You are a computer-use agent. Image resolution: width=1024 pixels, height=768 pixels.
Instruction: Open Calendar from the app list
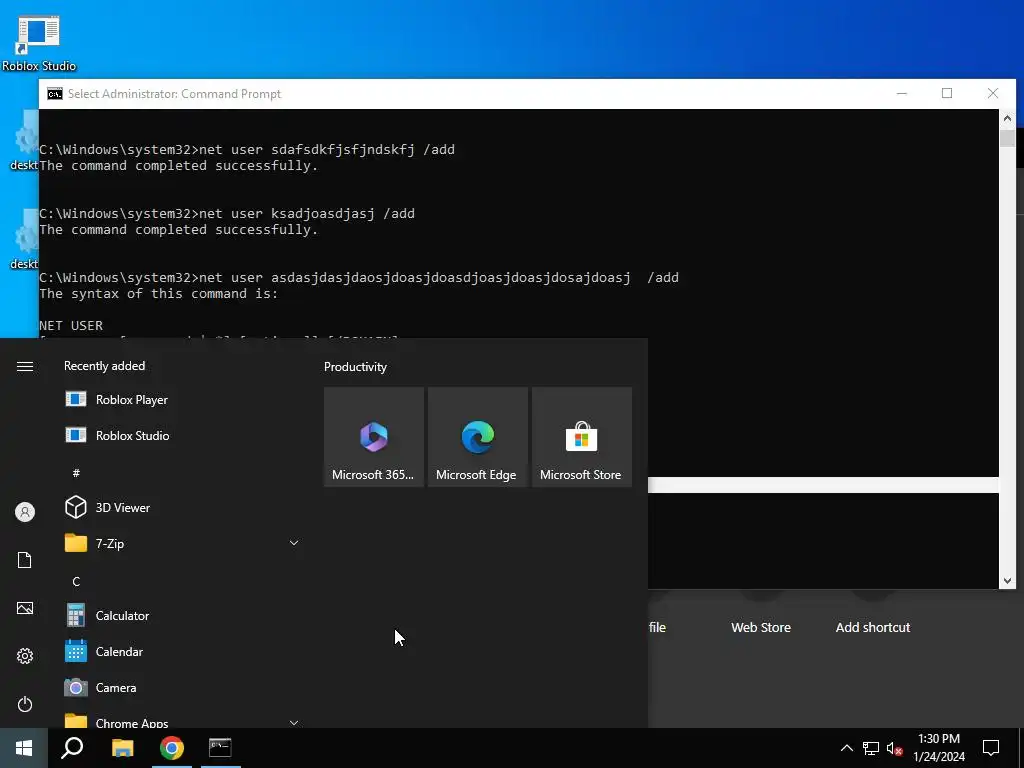[183, 652]
